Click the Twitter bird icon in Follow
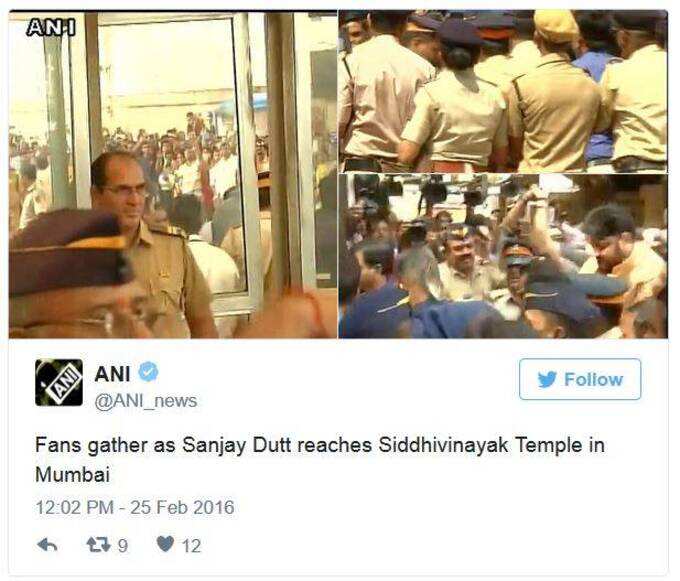The image size is (680, 581). 547,379
